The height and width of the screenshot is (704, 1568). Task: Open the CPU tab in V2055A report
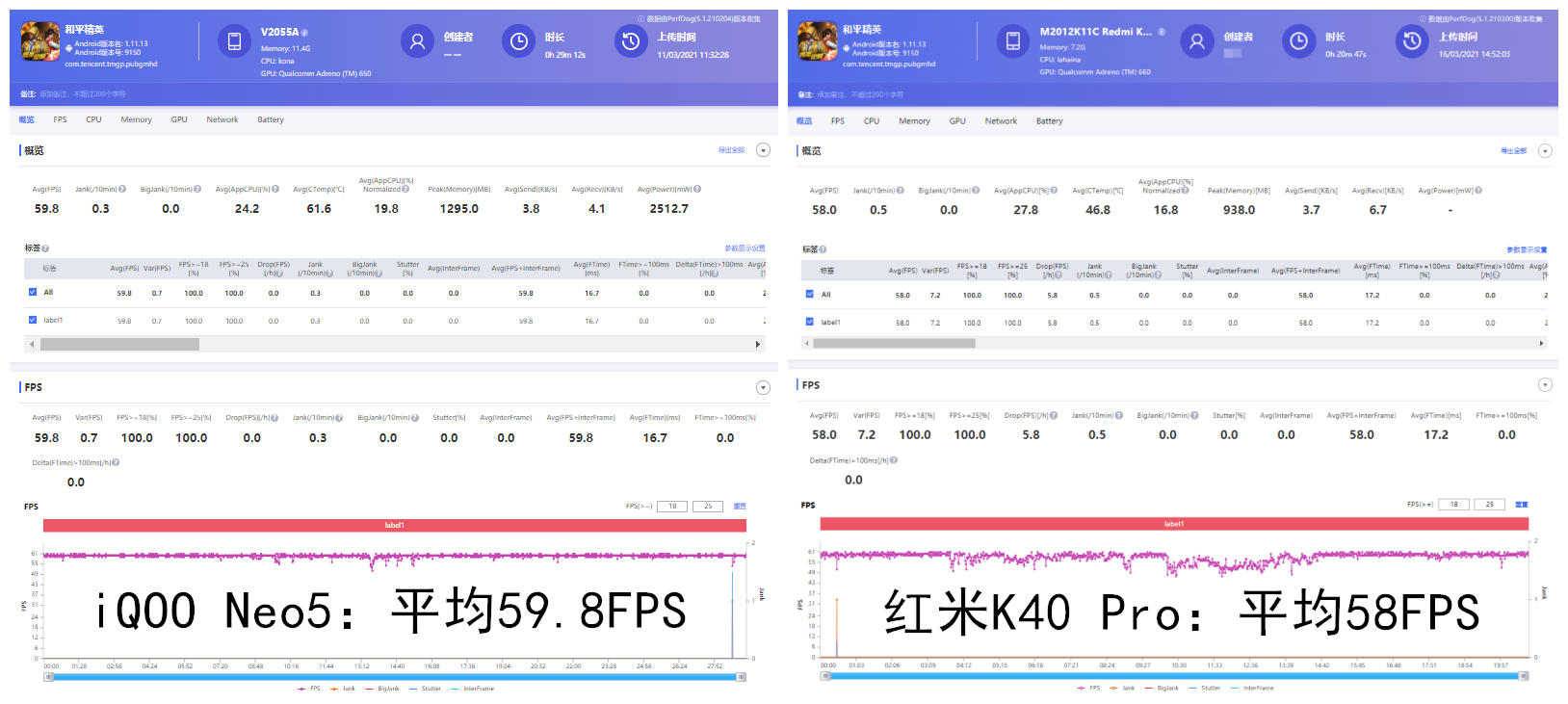point(93,119)
